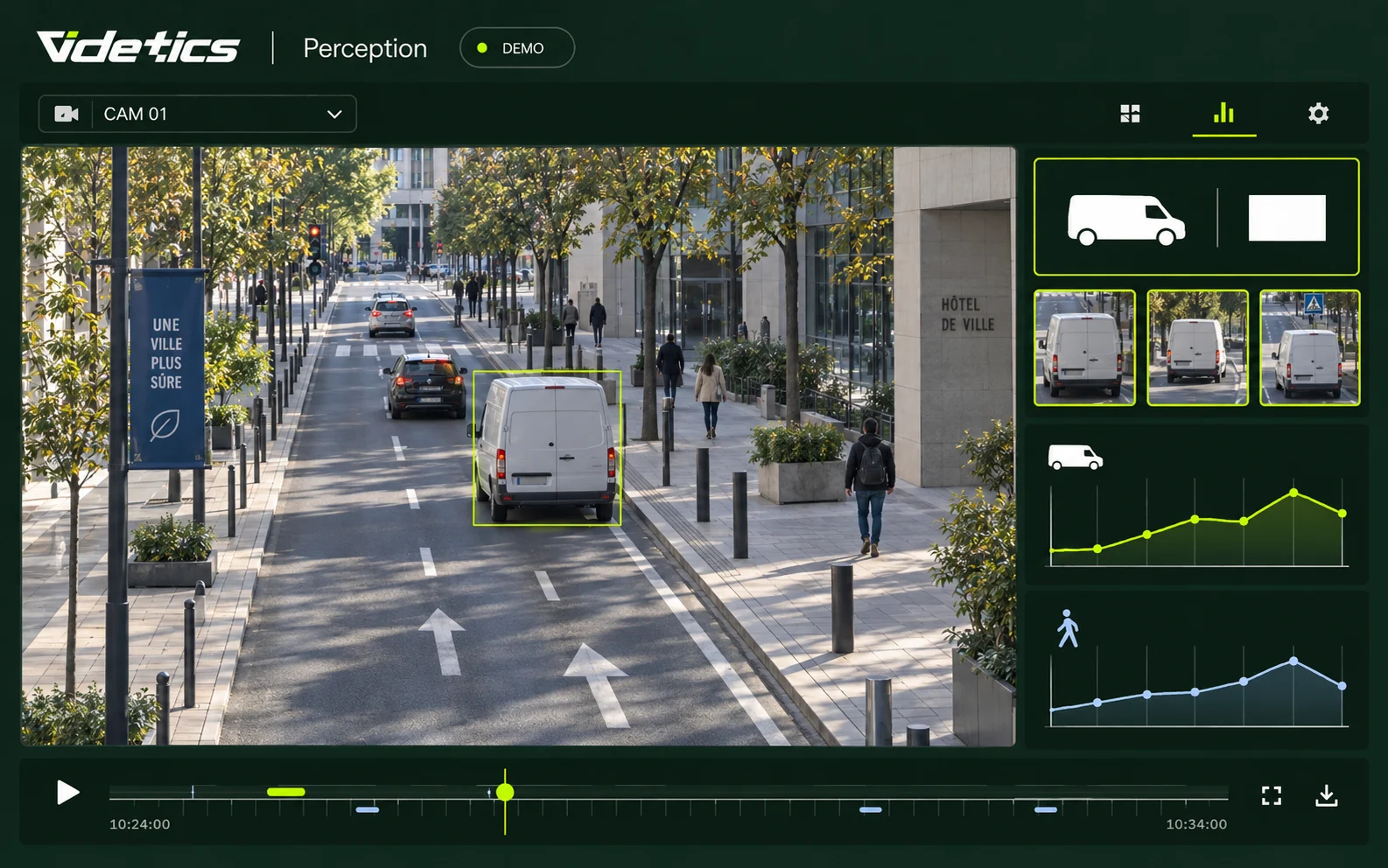
Task: Download the video clip
Action: pos(1327,795)
